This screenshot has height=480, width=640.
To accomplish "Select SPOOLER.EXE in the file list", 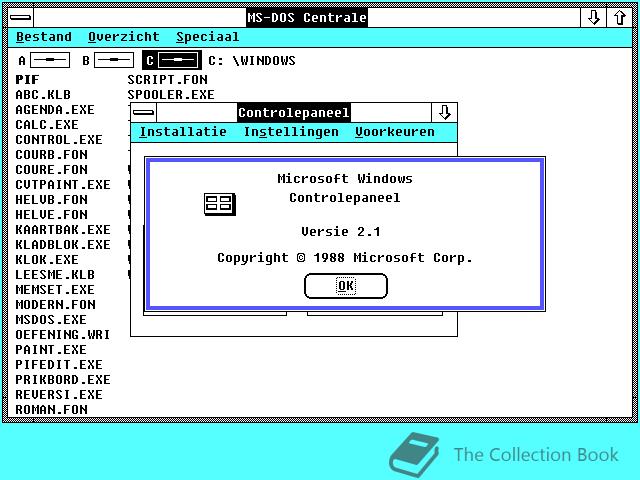I will coord(171,95).
